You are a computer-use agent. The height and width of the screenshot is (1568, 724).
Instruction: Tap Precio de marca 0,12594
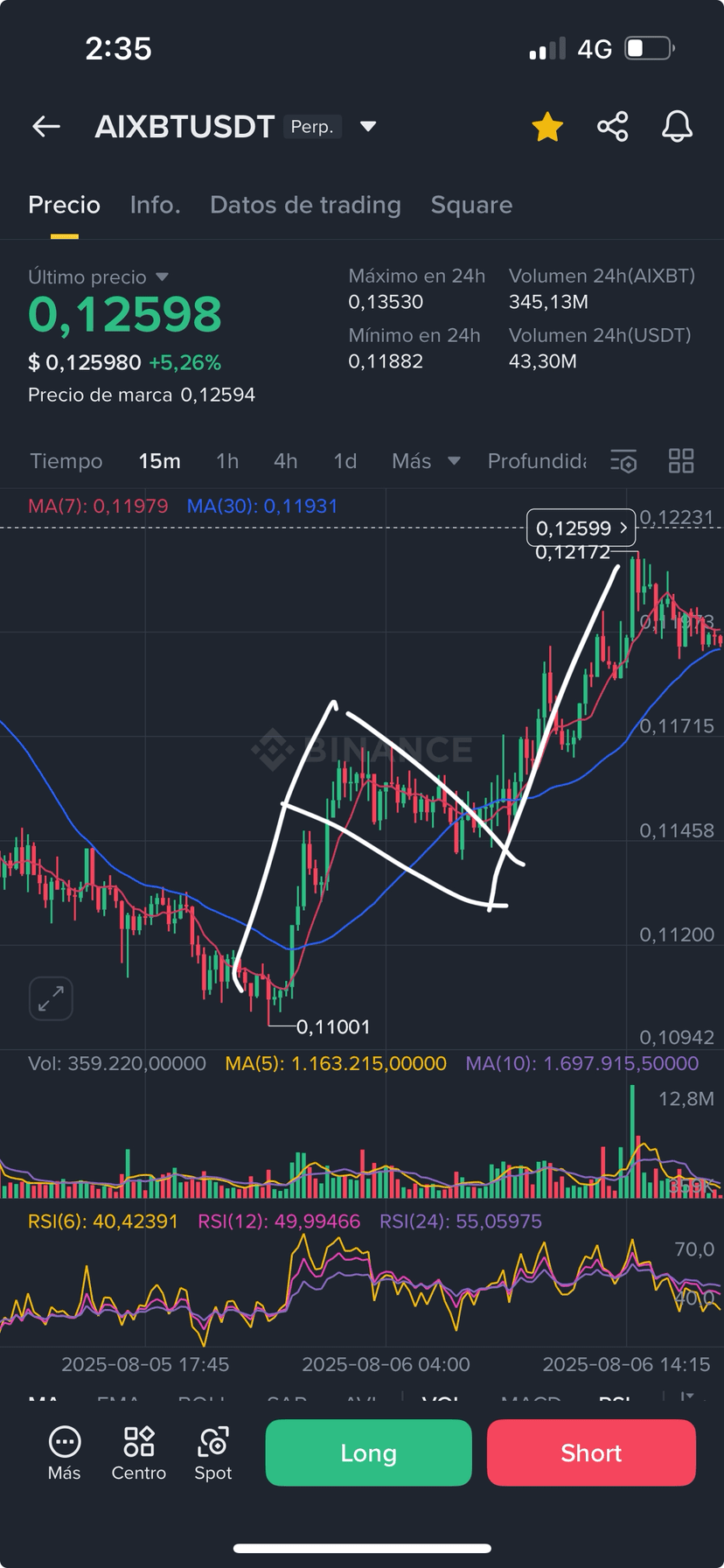pyautogui.click(x=142, y=395)
